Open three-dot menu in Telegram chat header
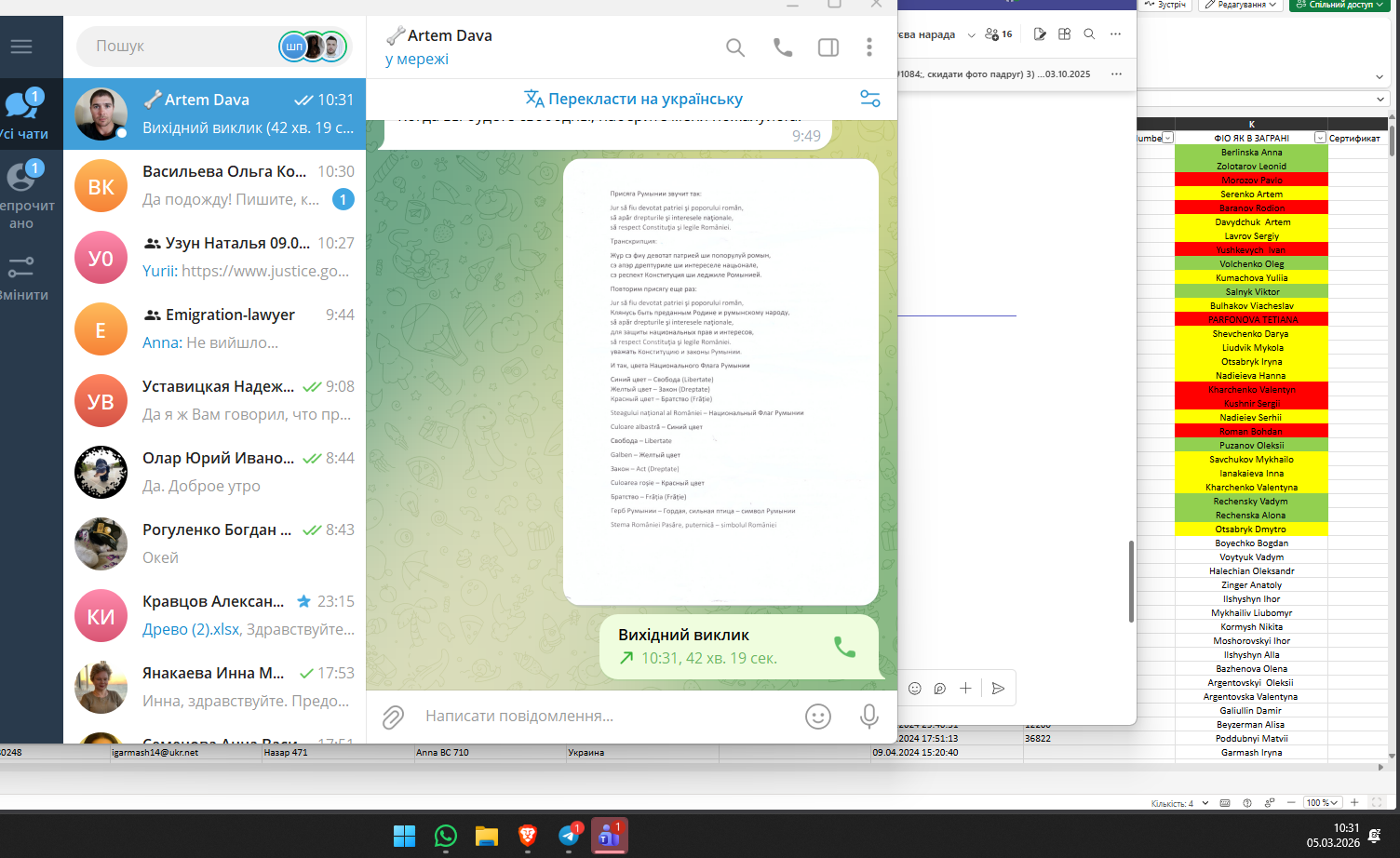This screenshot has width=1400, height=858. point(869,47)
